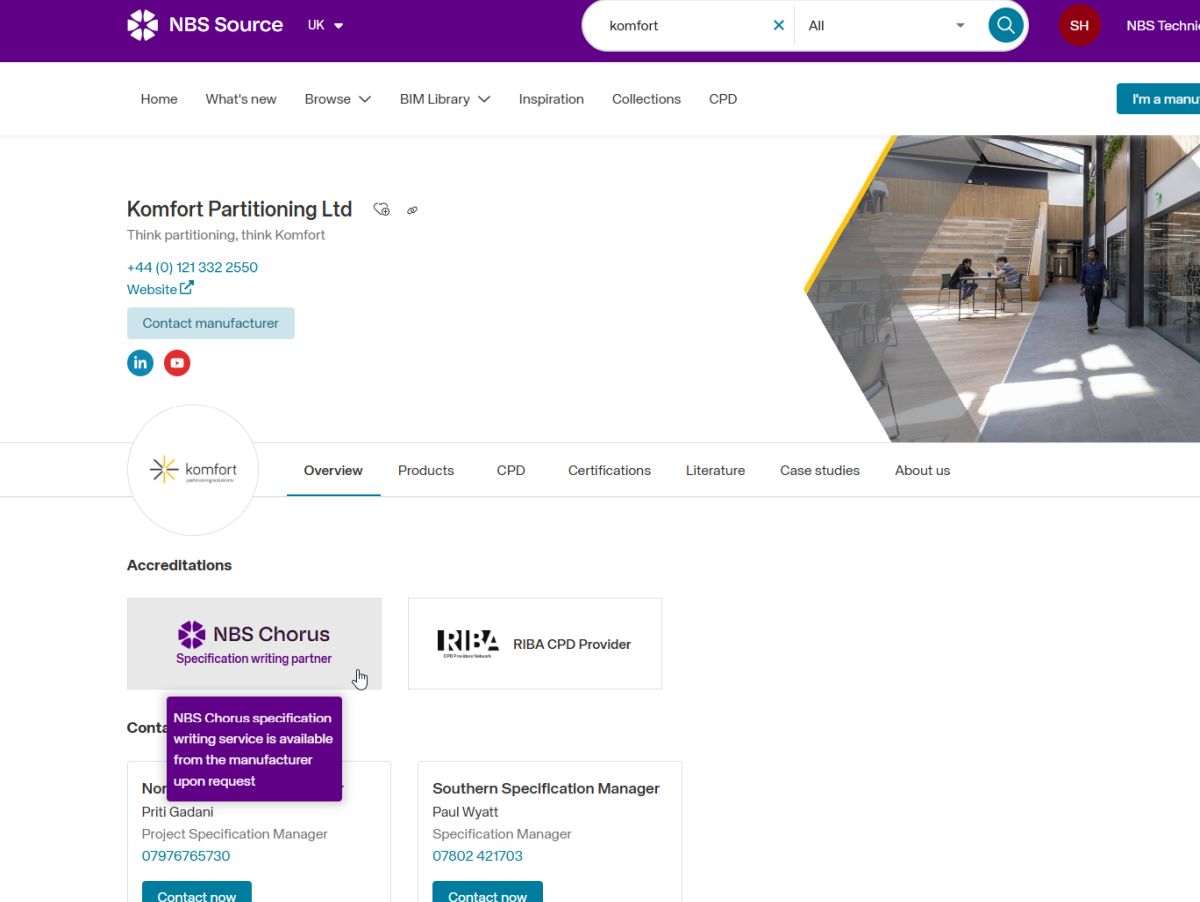The image size is (1200, 902).
Task: Open the All search category dropdown
Action: click(x=888, y=26)
